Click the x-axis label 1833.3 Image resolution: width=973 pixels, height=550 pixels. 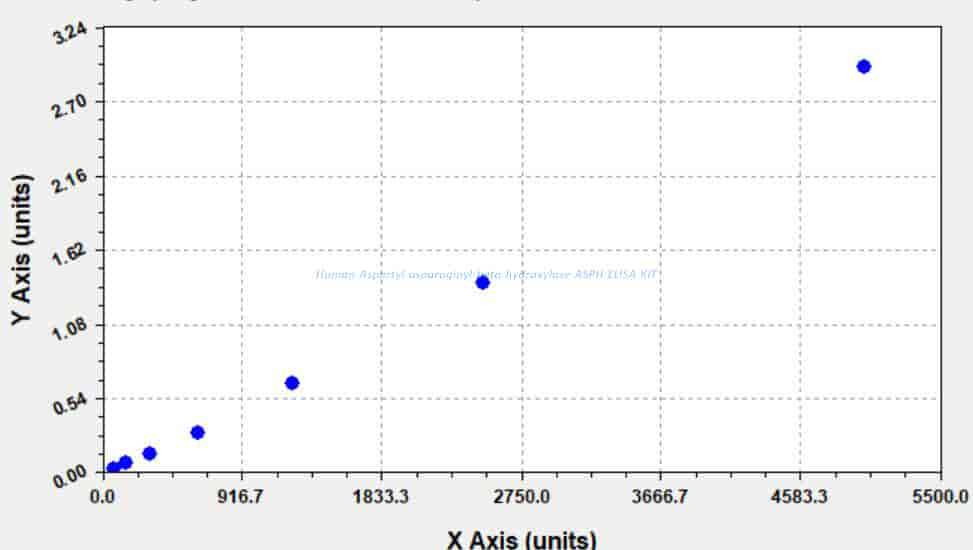tap(381, 497)
